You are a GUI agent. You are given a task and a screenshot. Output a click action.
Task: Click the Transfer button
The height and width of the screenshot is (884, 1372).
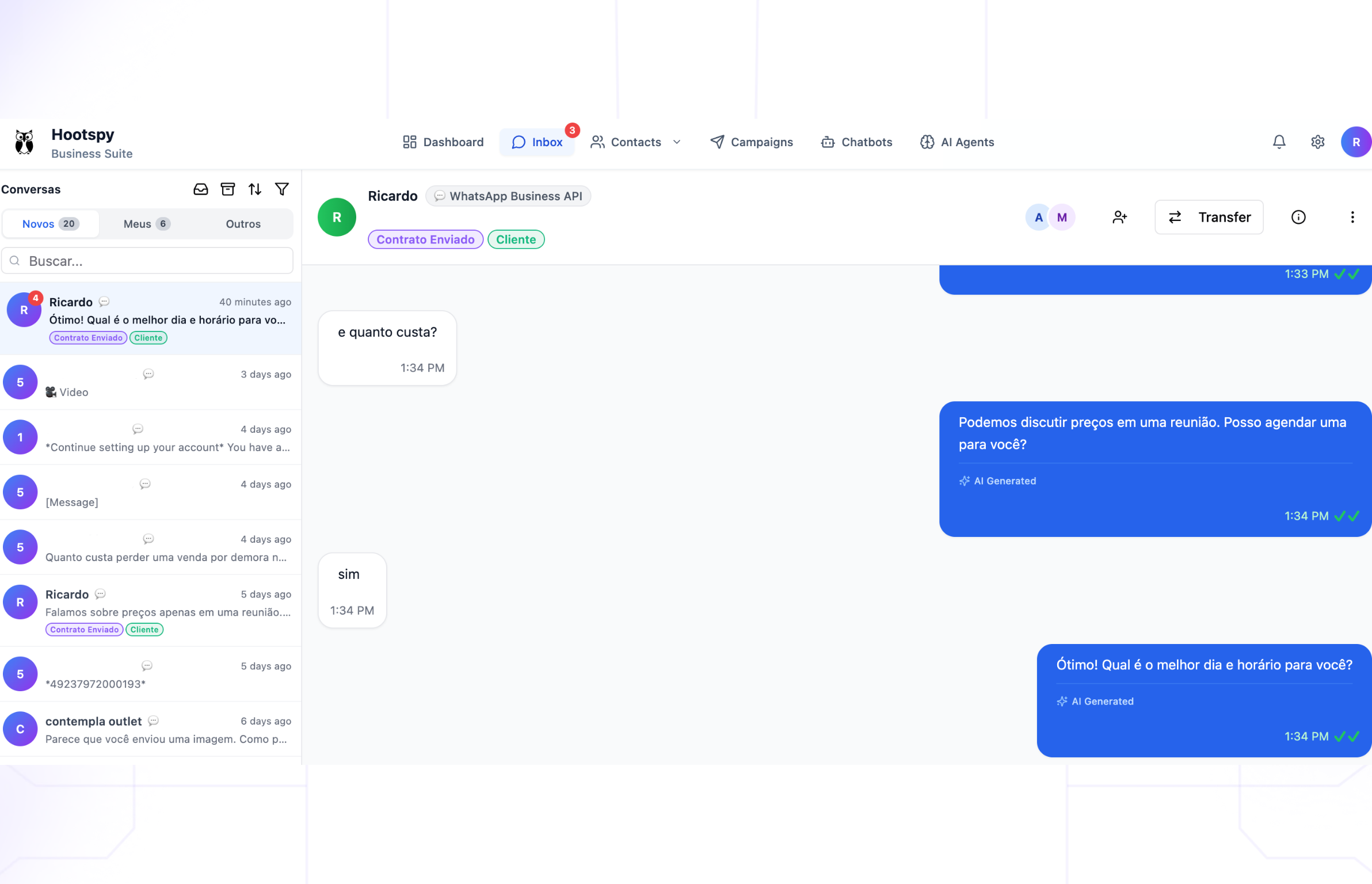click(1209, 217)
